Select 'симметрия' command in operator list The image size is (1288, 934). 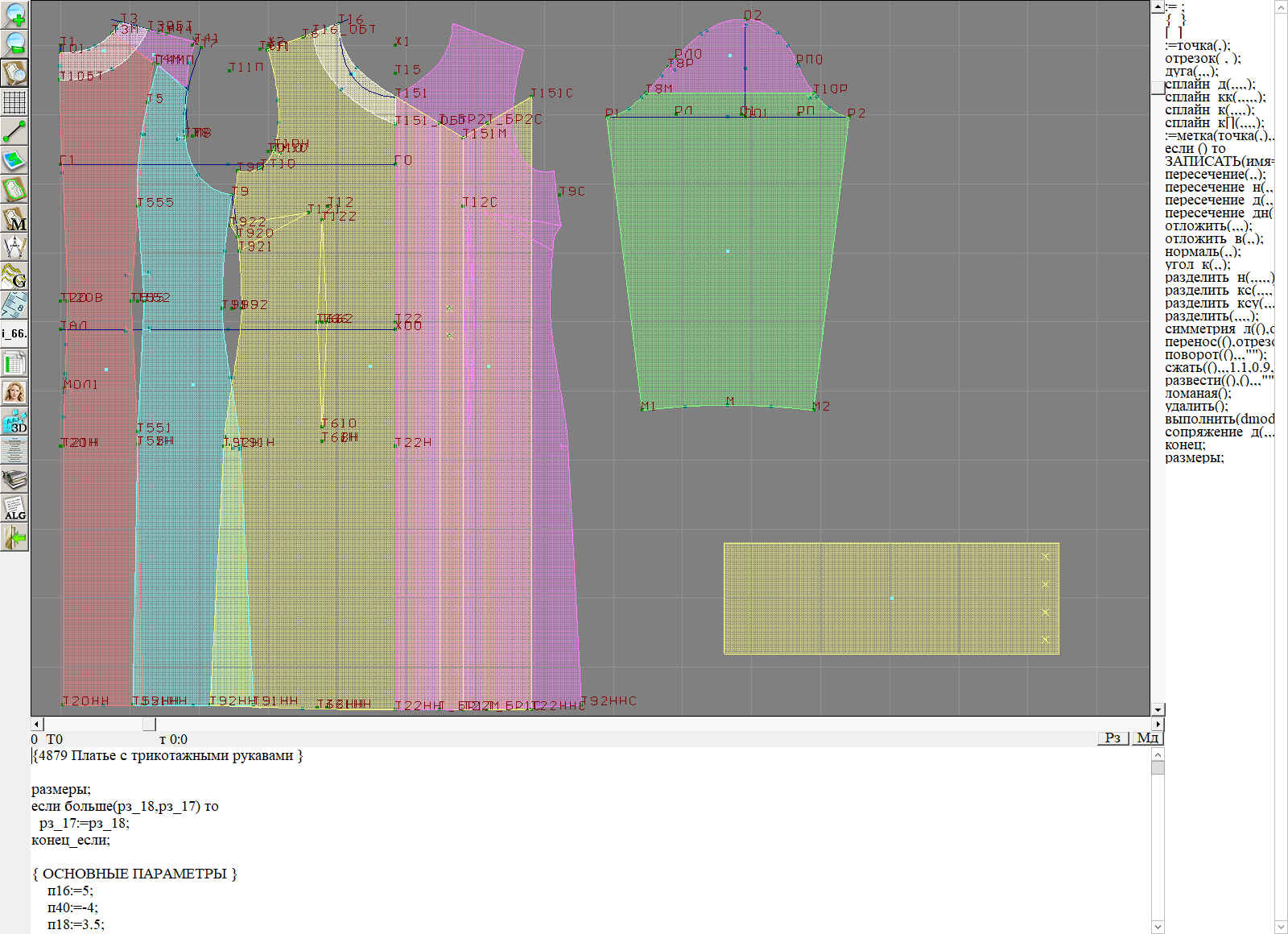1199,329
